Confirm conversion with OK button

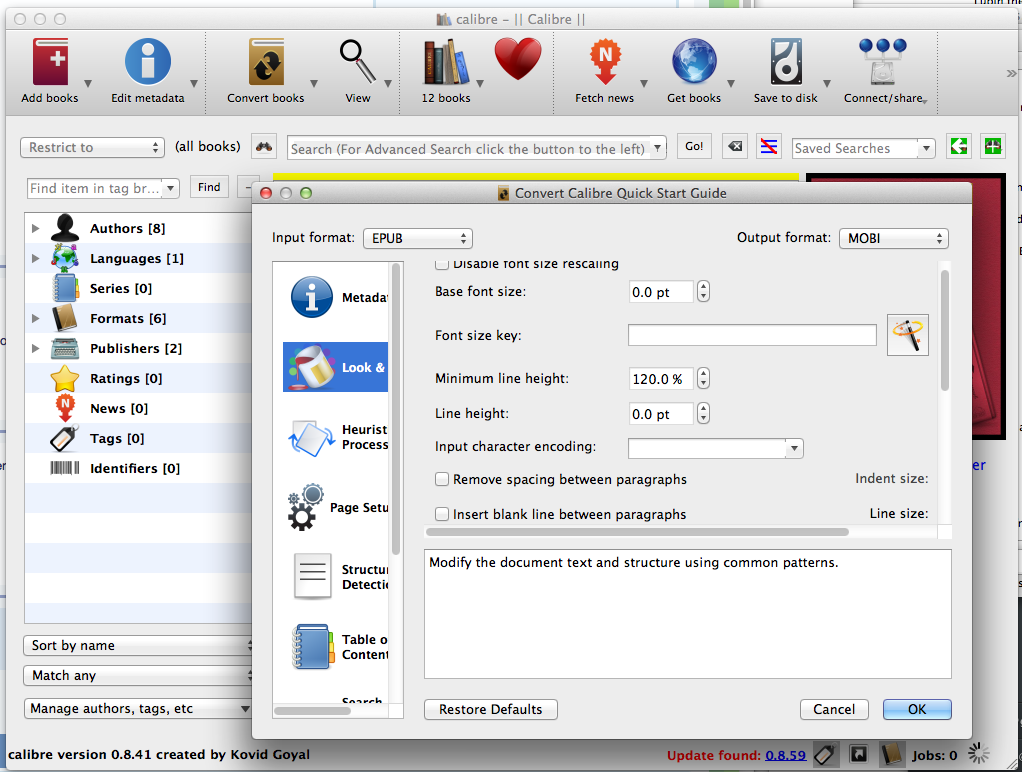(917, 709)
